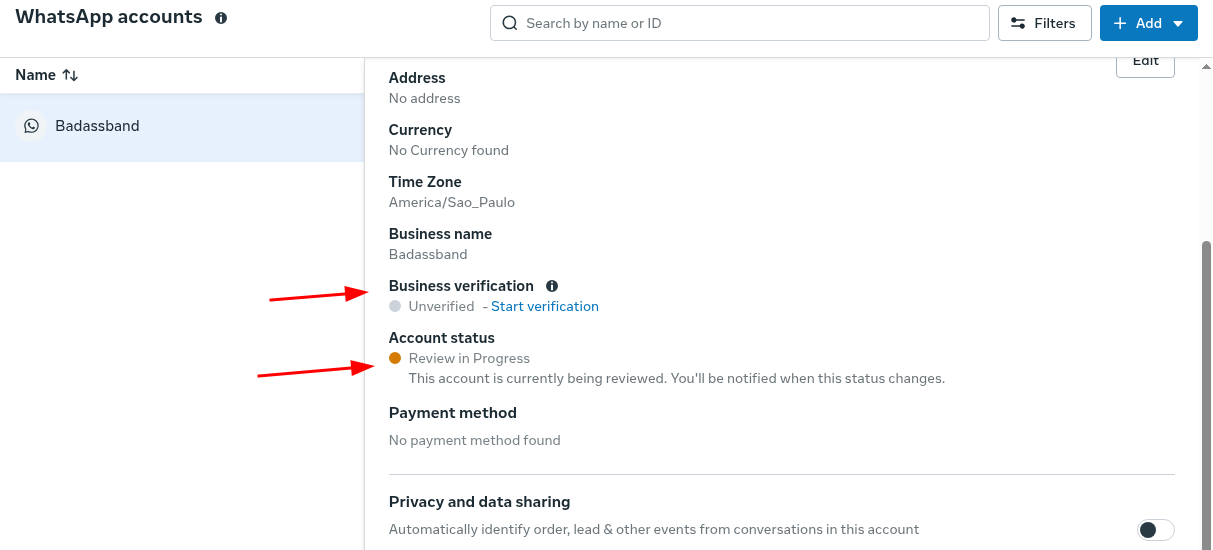This screenshot has height=550, width=1213.
Task: Click the sliders icon on Filters button
Action: [x=1018, y=23]
